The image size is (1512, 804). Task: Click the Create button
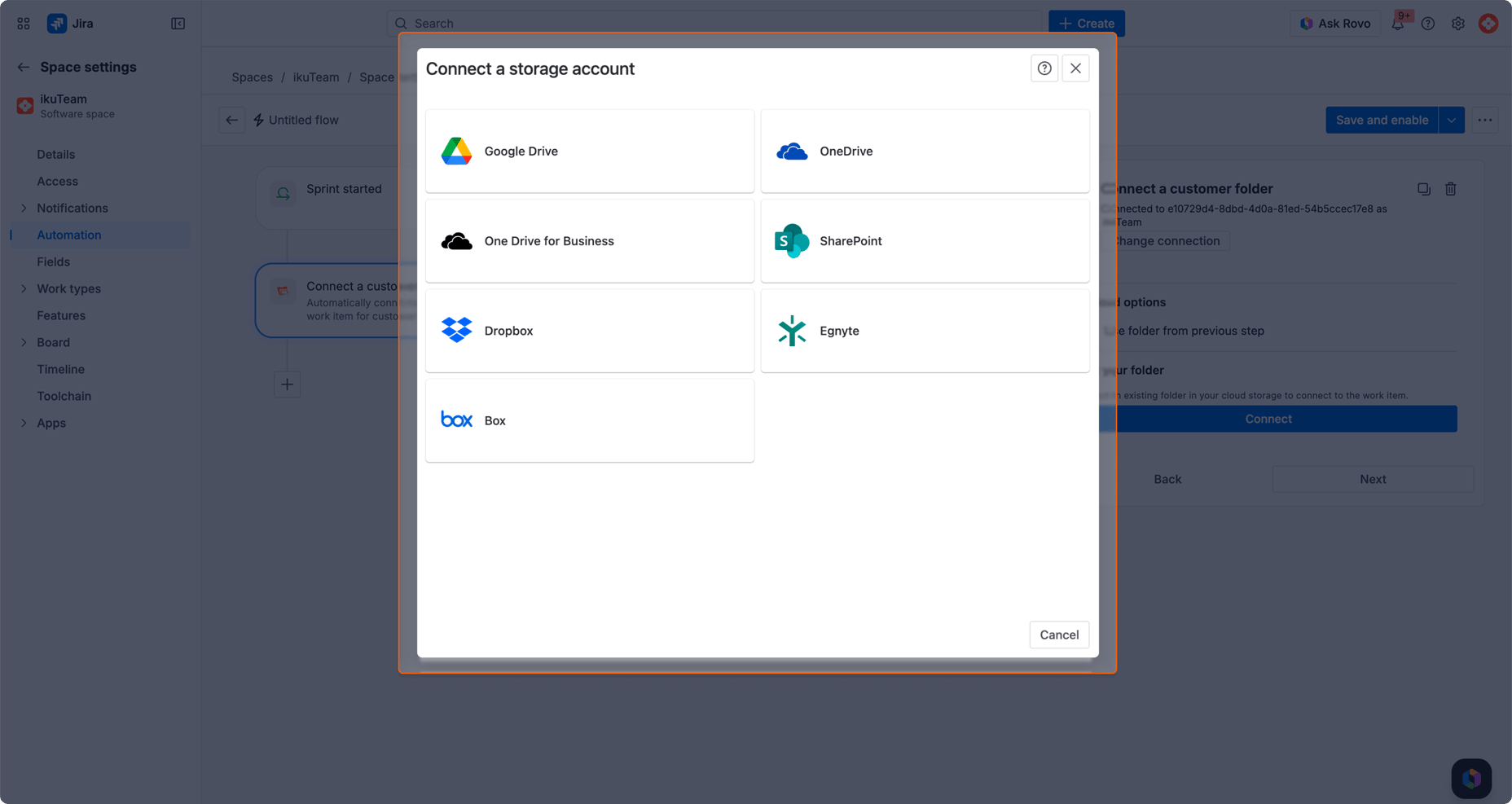1087,24
